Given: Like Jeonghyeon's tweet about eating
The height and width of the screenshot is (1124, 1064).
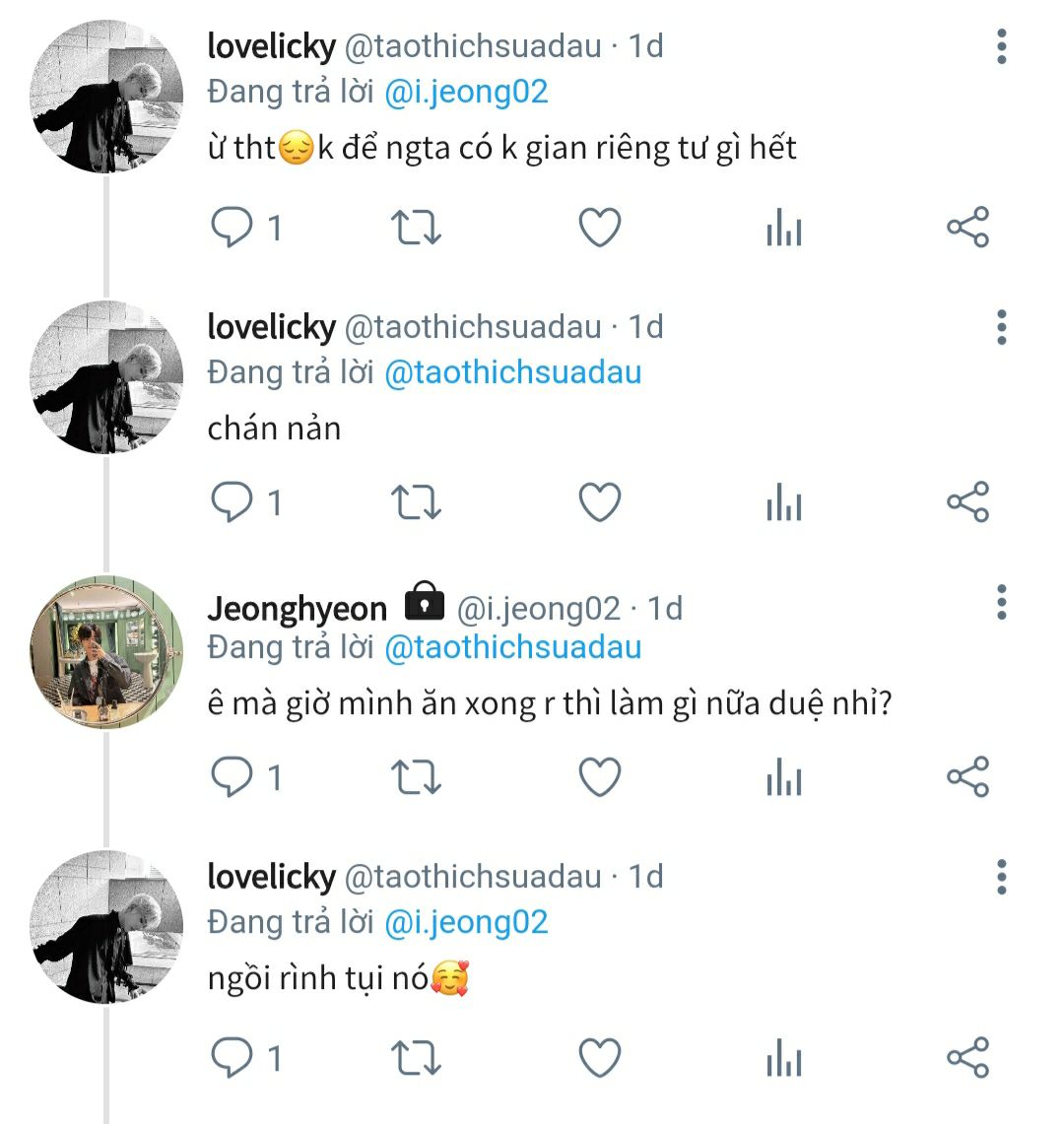Looking at the screenshot, I should (x=599, y=777).
